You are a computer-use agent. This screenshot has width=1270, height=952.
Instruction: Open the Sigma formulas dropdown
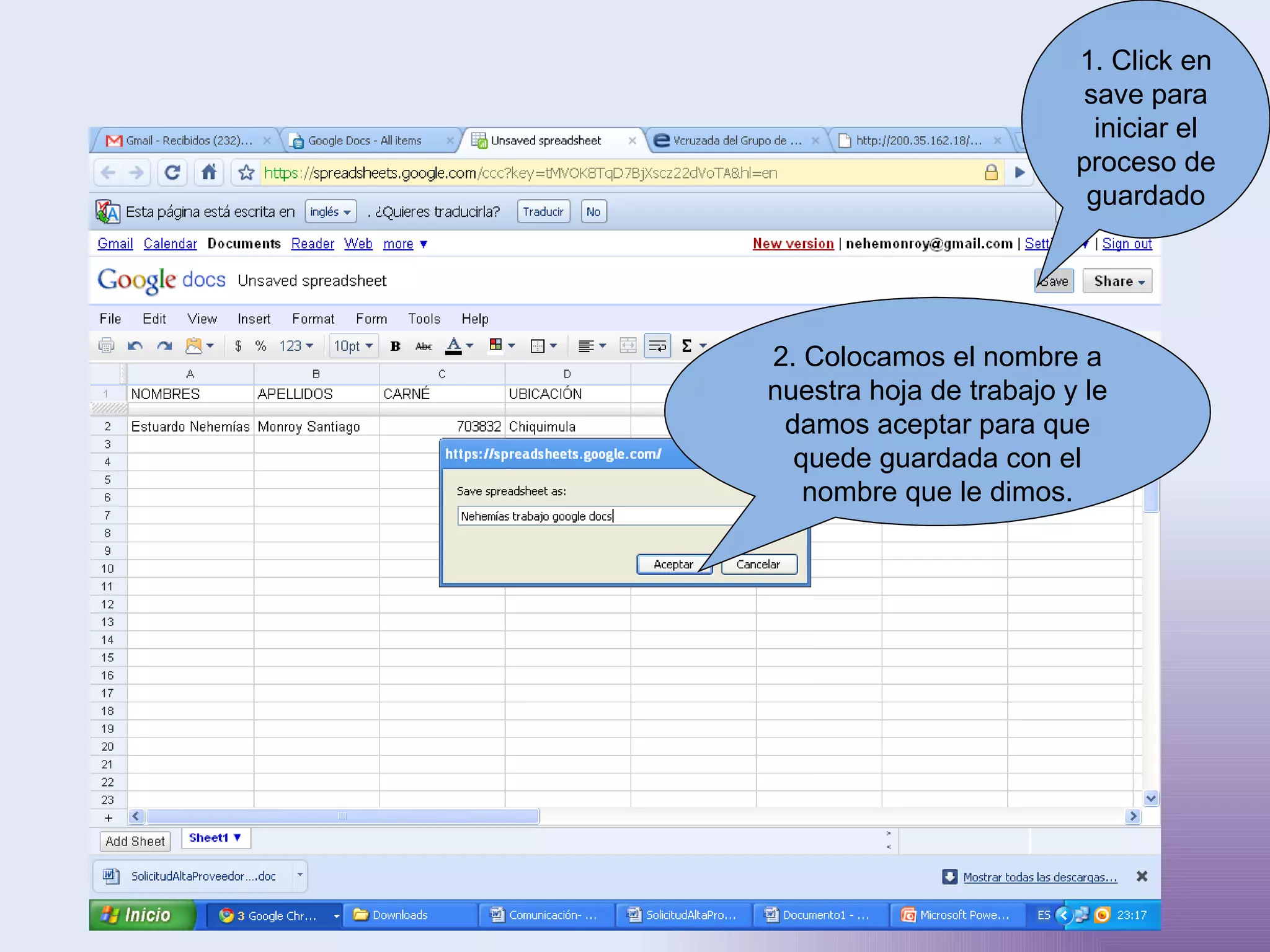pos(693,346)
